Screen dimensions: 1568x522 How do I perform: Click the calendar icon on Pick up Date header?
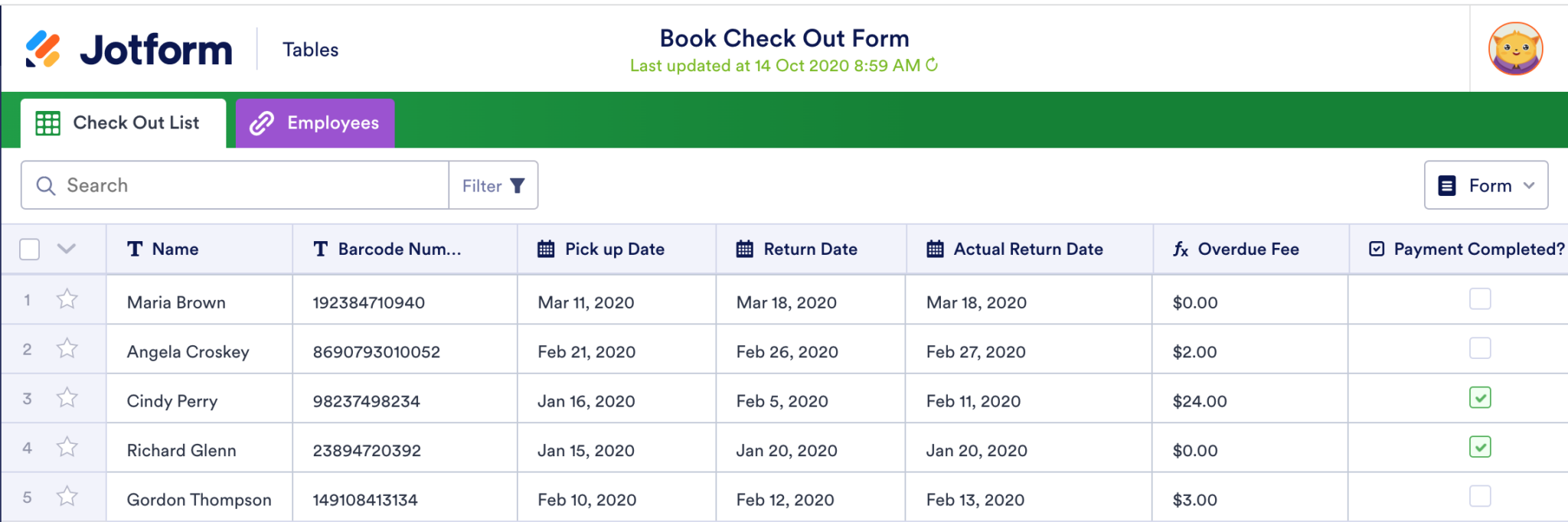(x=545, y=249)
